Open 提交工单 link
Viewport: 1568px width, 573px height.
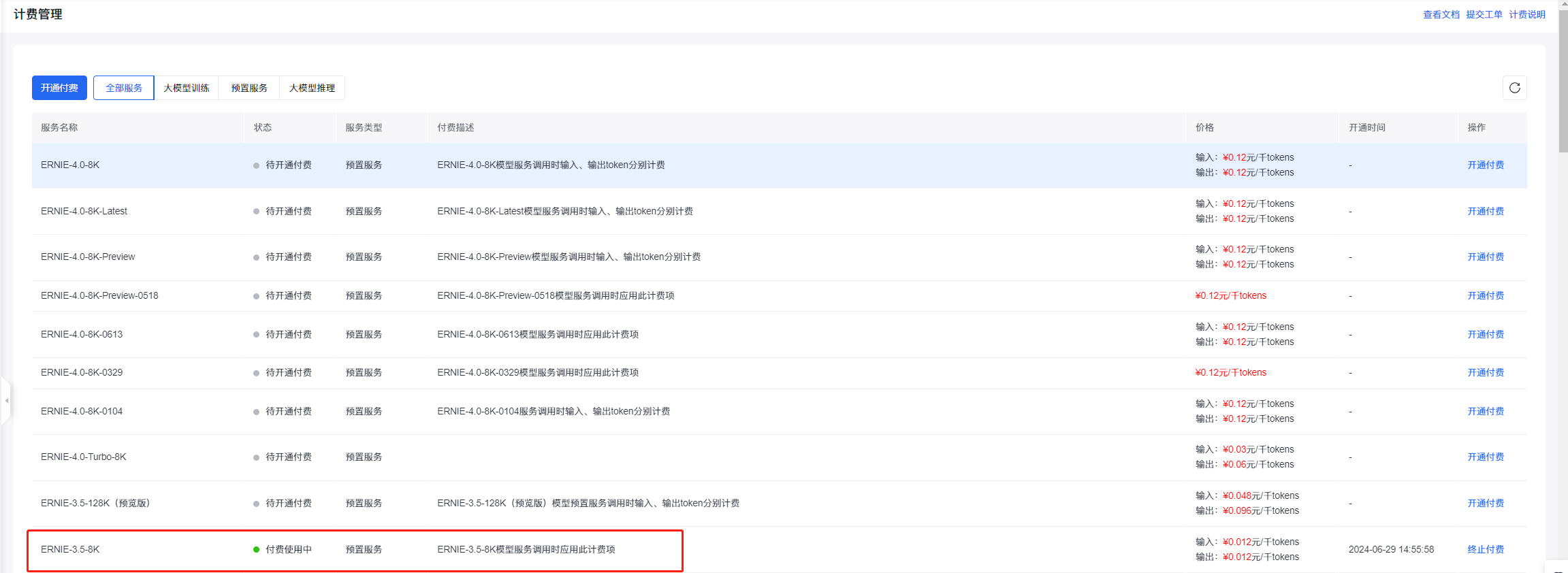pyautogui.click(x=1484, y=14)
